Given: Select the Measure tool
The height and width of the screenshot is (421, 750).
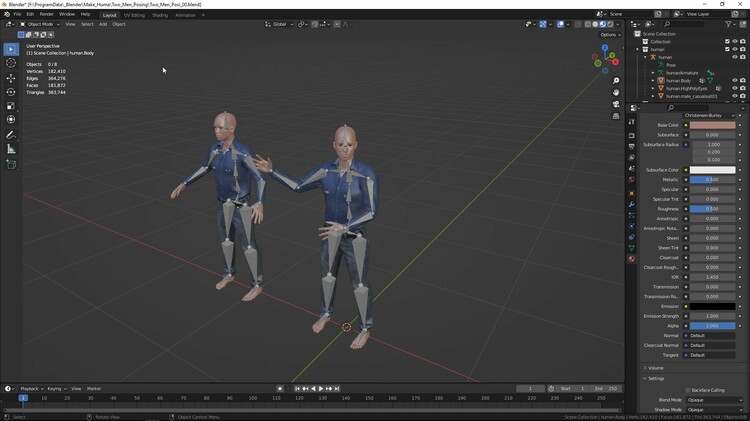Looking at the screenshot, I should click(11, 149).
